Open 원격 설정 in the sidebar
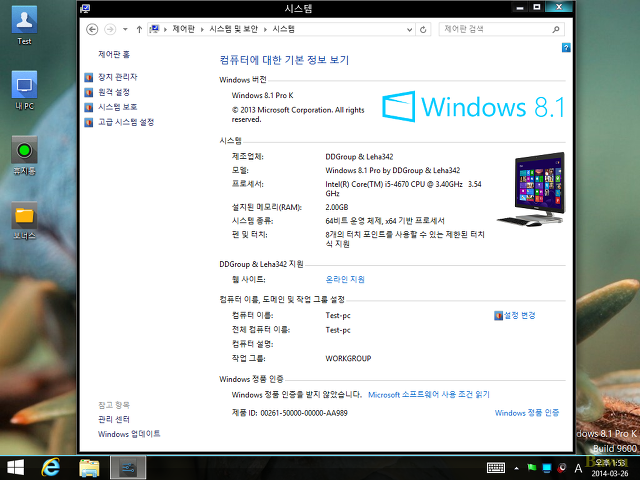640x480 pixels. click(x=114, y=92)
